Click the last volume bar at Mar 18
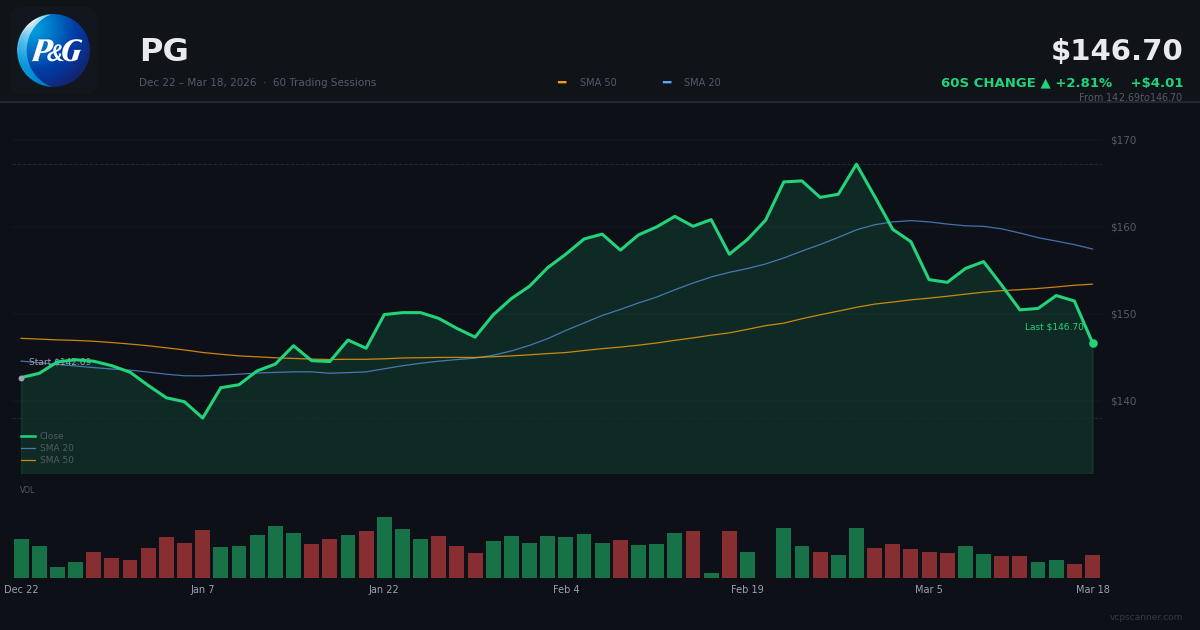 [1093, 566]
